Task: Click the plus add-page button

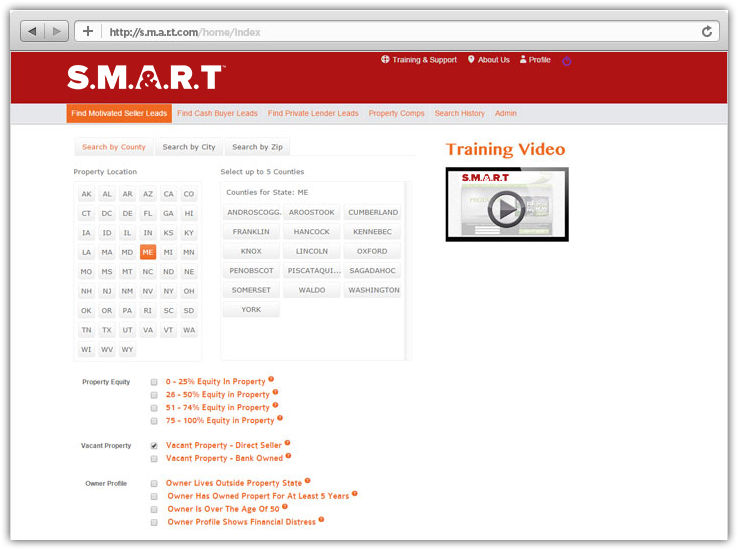Action: 88,32
